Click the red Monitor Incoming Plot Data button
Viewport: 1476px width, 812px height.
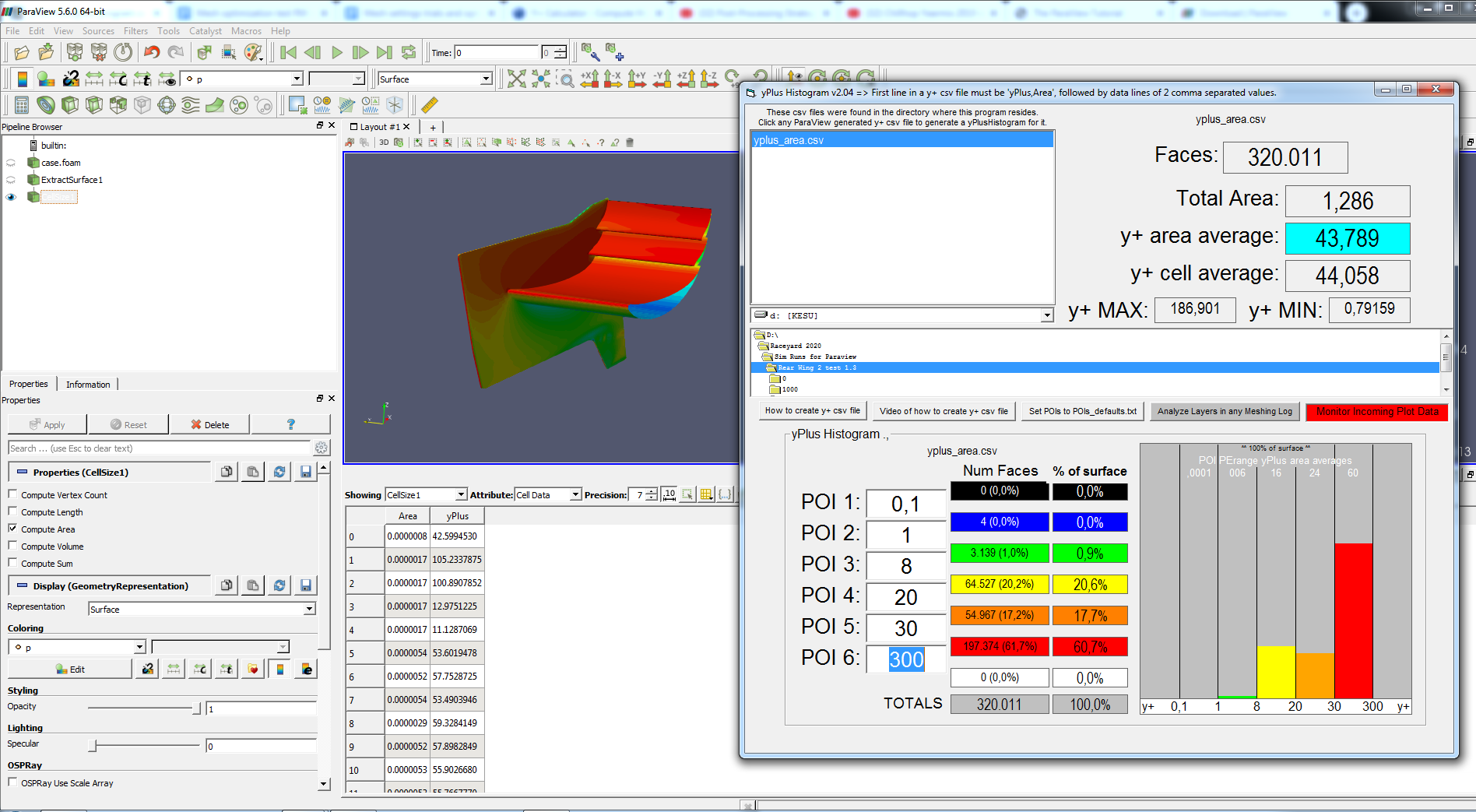1376,411
